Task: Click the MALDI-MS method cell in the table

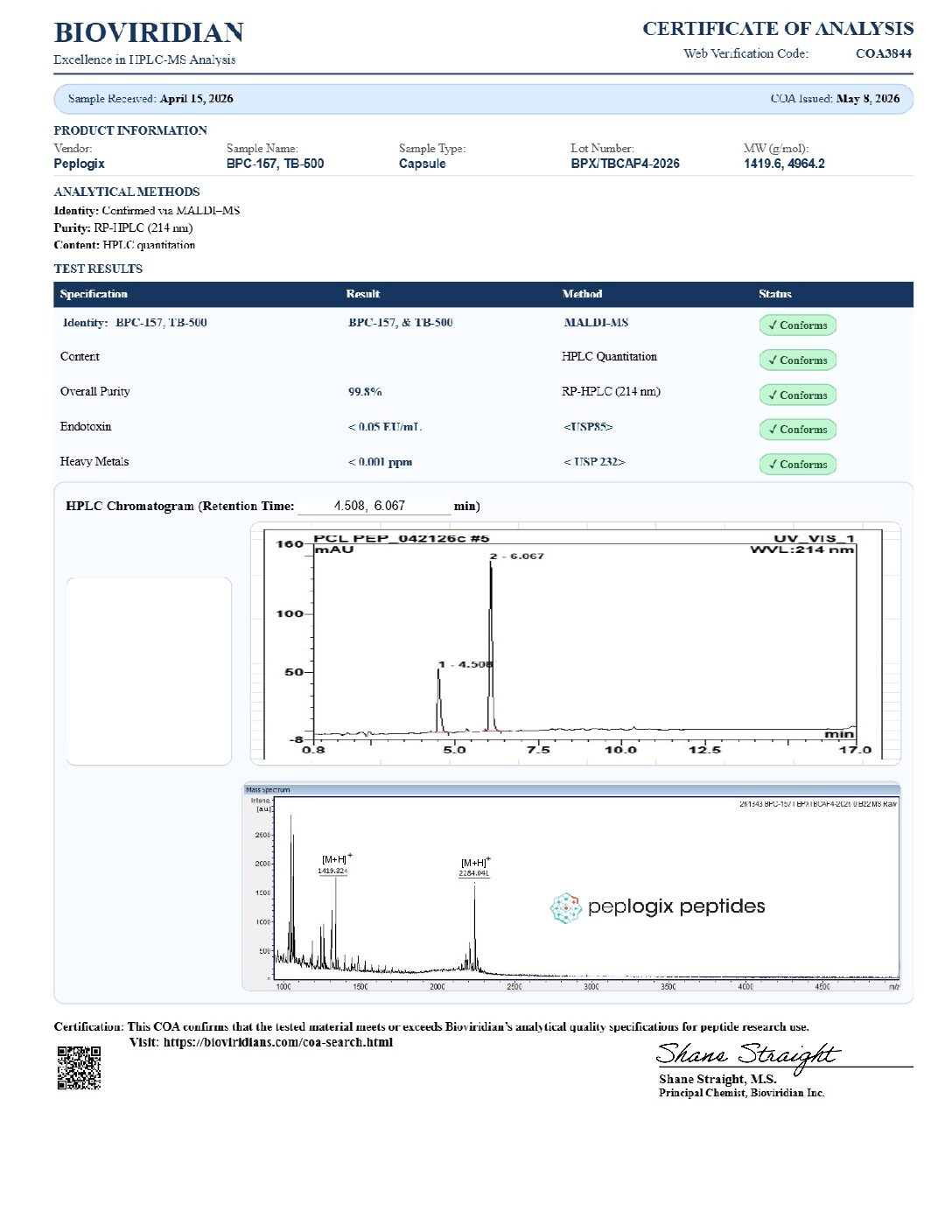Action: tap(596, 323)
